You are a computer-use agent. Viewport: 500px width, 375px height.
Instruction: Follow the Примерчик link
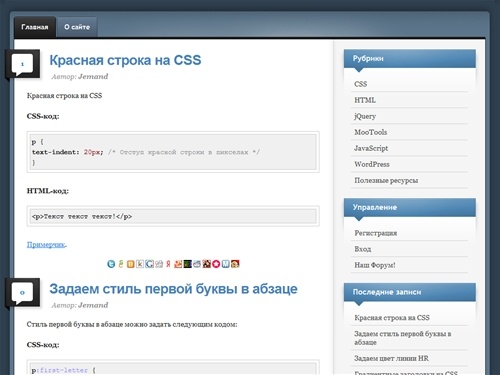pyautogui.click(x=46, y=245)
